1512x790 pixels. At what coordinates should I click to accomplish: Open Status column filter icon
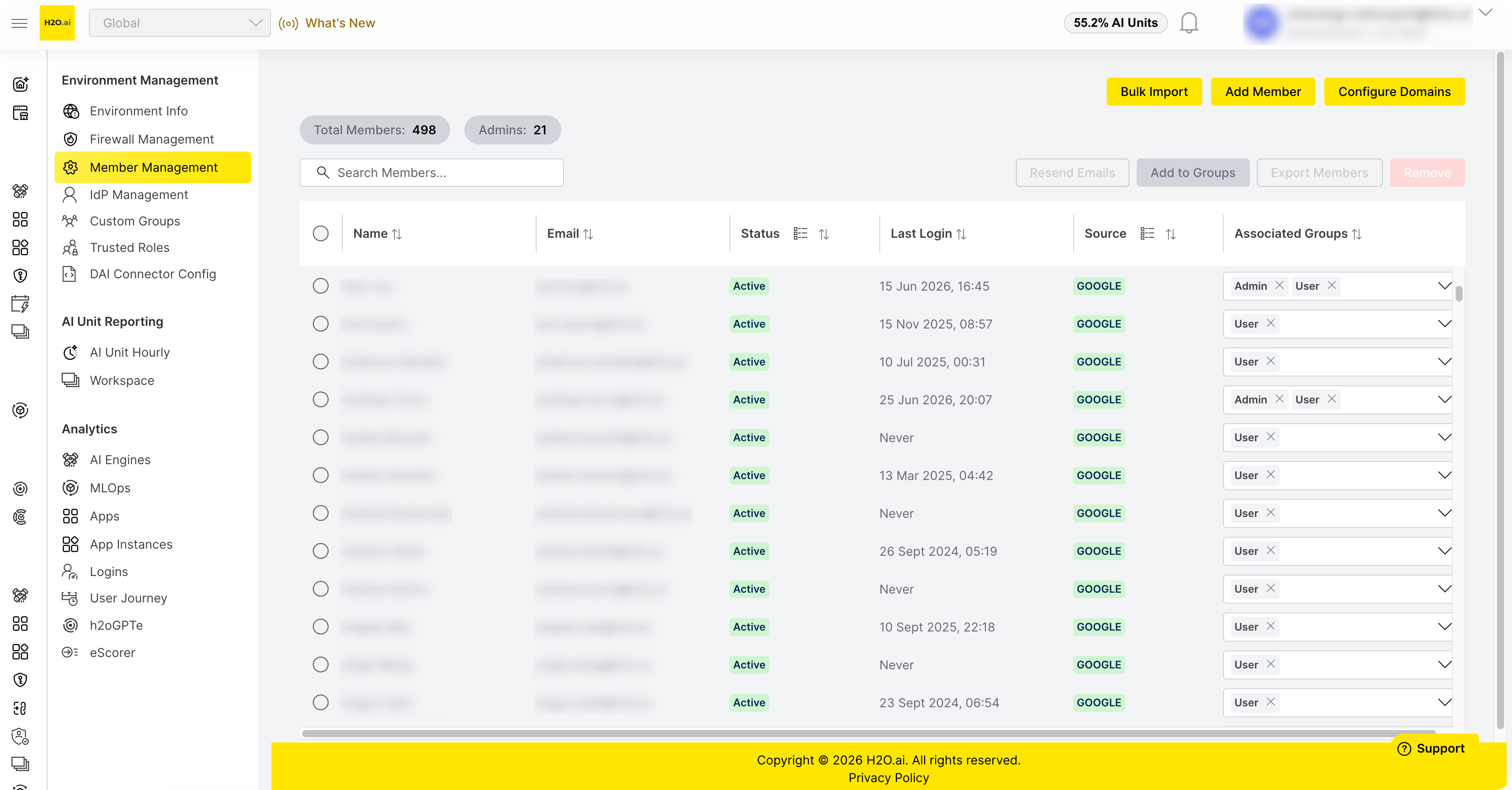pyautogui.click(x=800, y=233)
